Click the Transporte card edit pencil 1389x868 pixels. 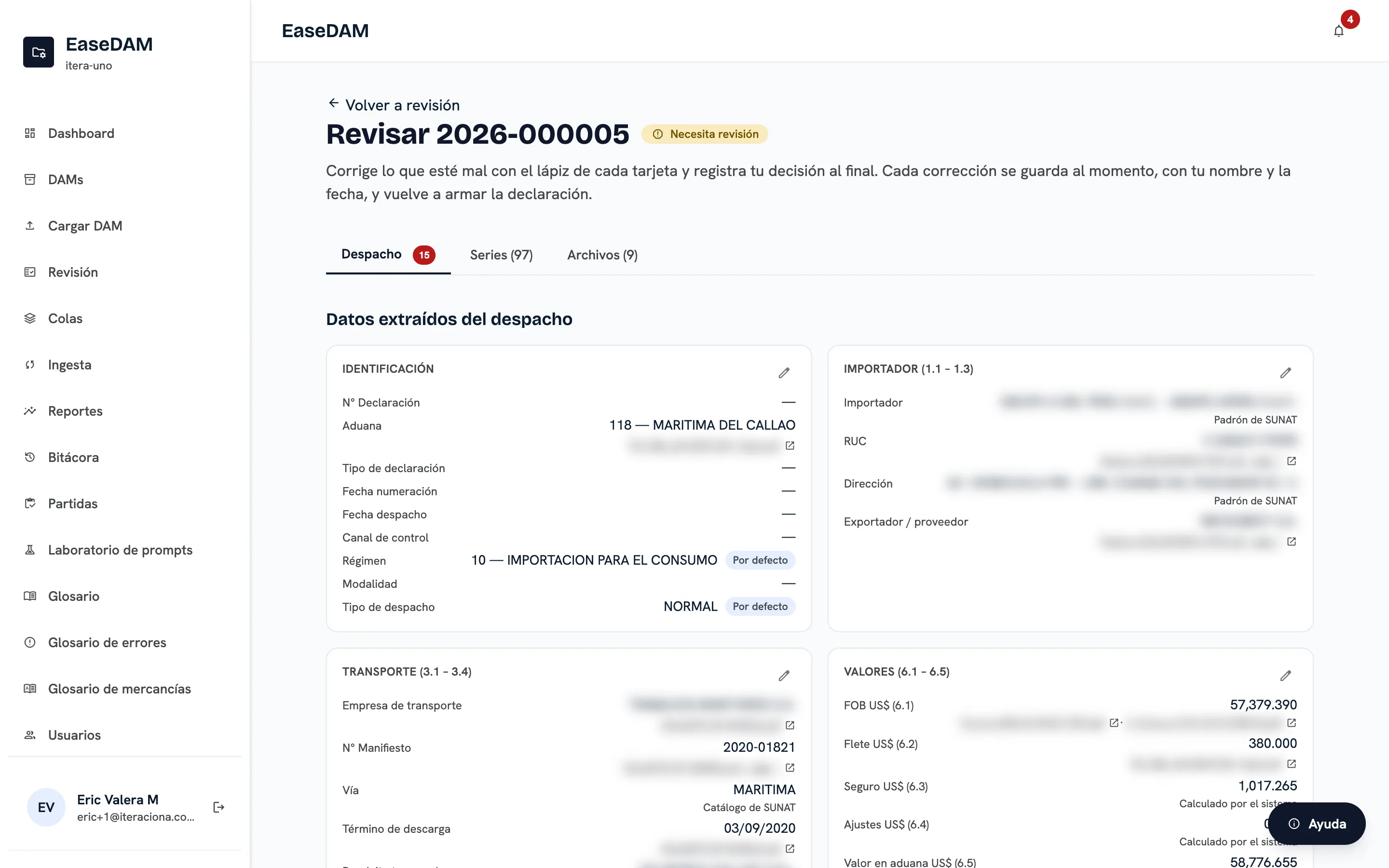point(784,676)
